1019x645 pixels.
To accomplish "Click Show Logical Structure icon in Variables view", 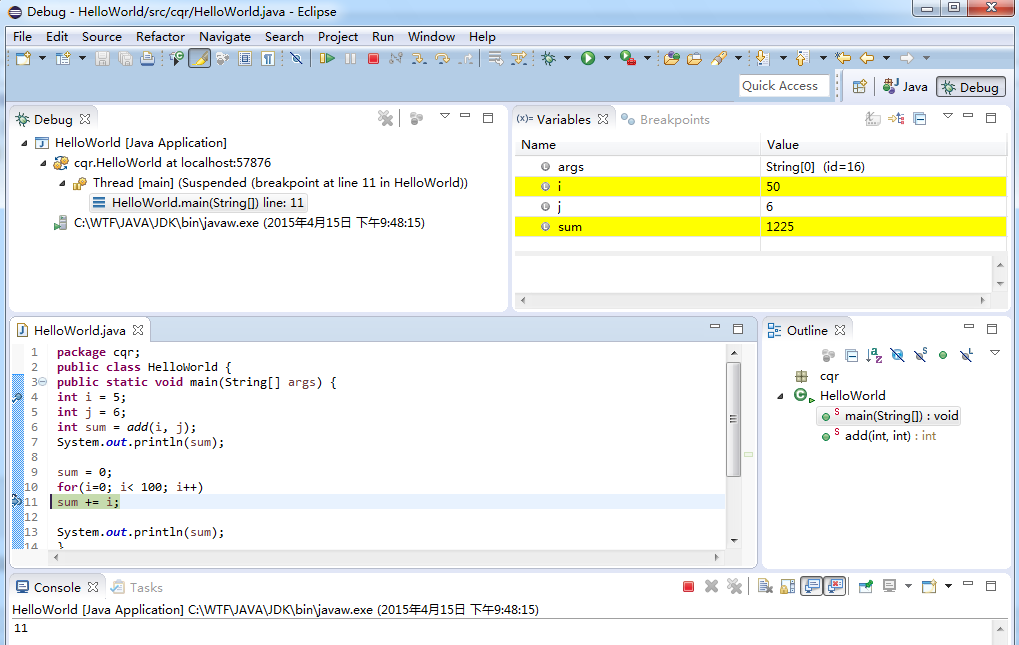I will pyautogui.click(x=896, y=119).
